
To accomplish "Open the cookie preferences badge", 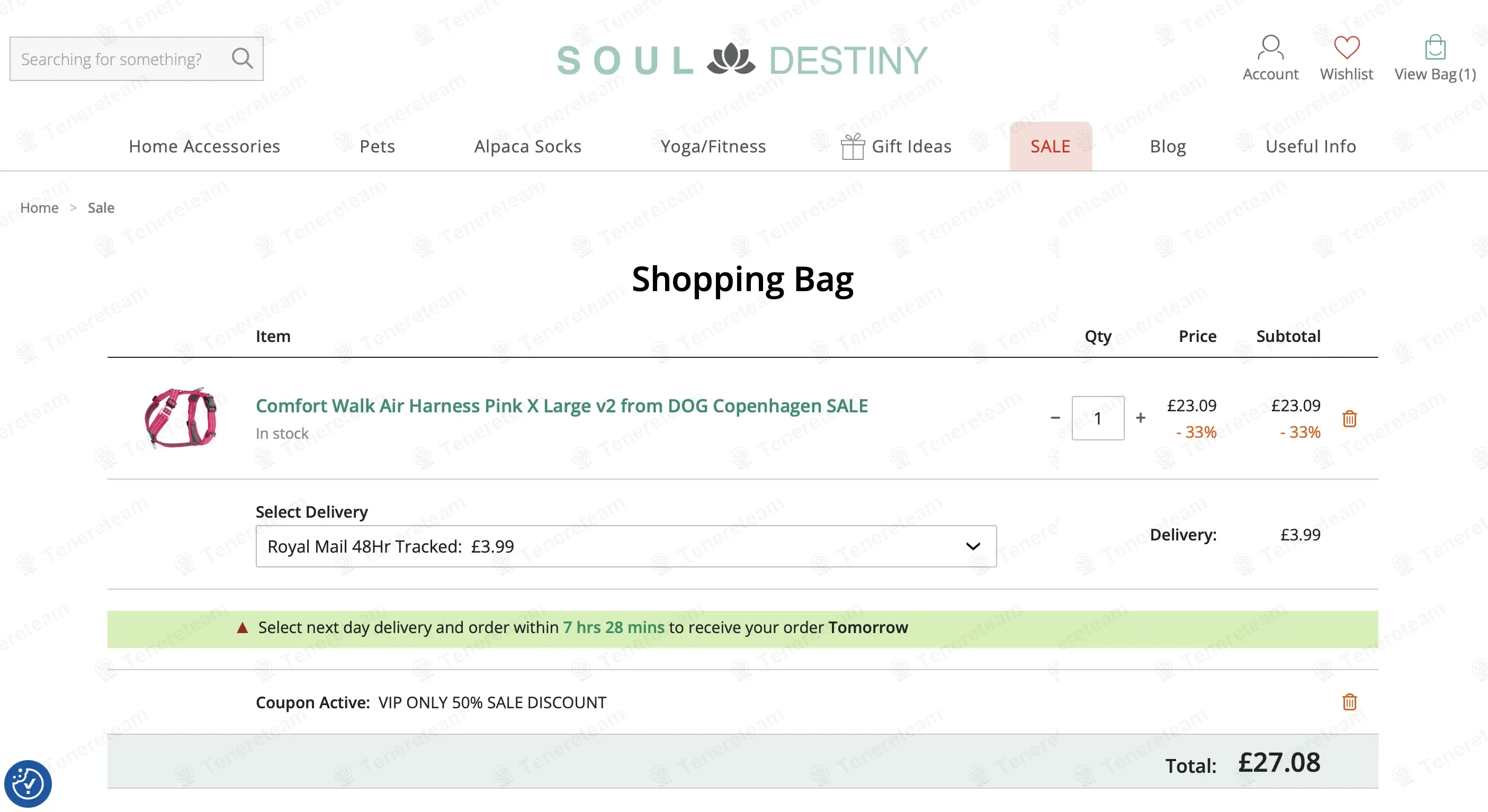I will tap(28, 784).
